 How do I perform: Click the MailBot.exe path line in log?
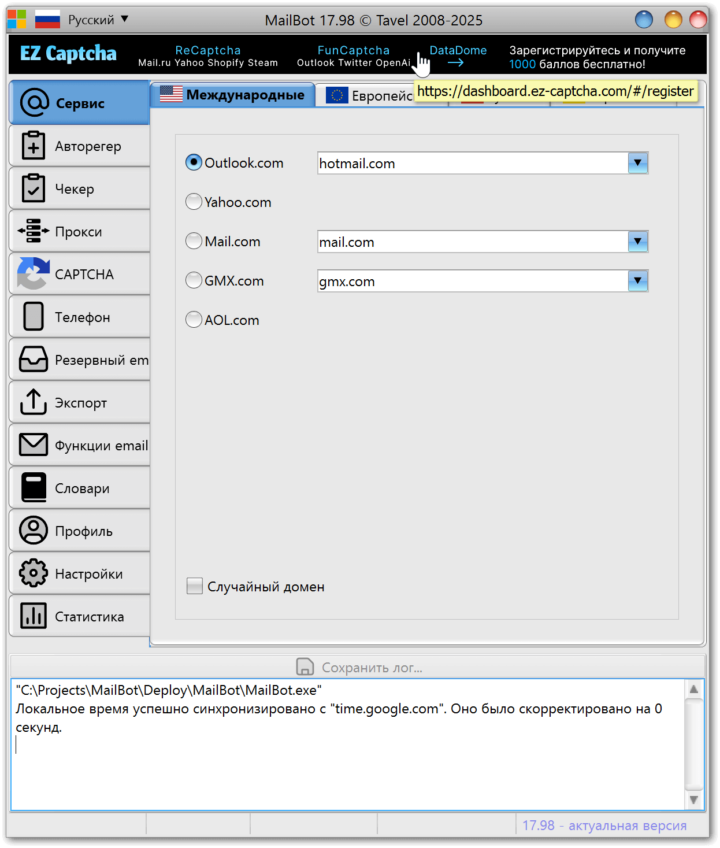click(169, 690)
